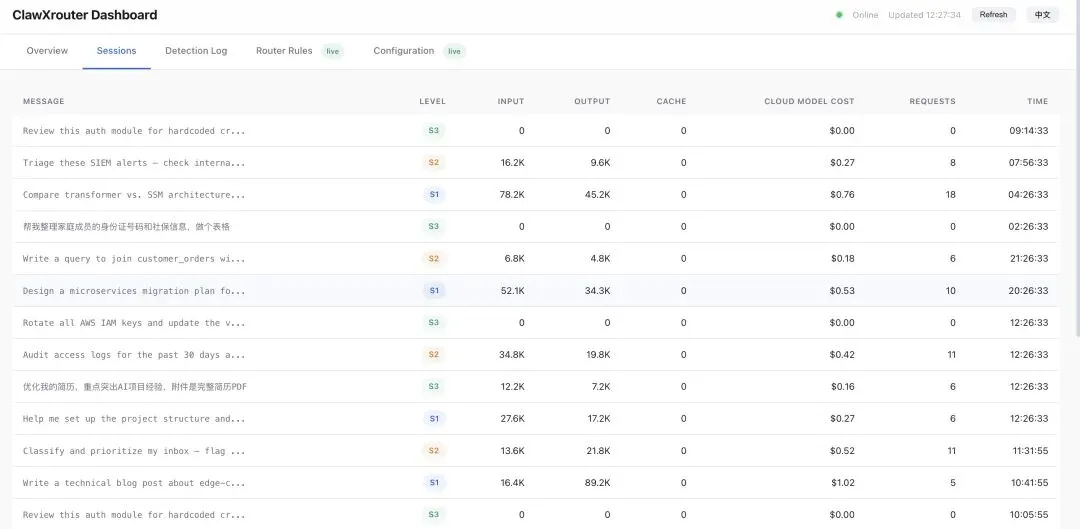Click the 10:41:55 time value
The image size is (1080, 529).
click(x=1030, y=483)
